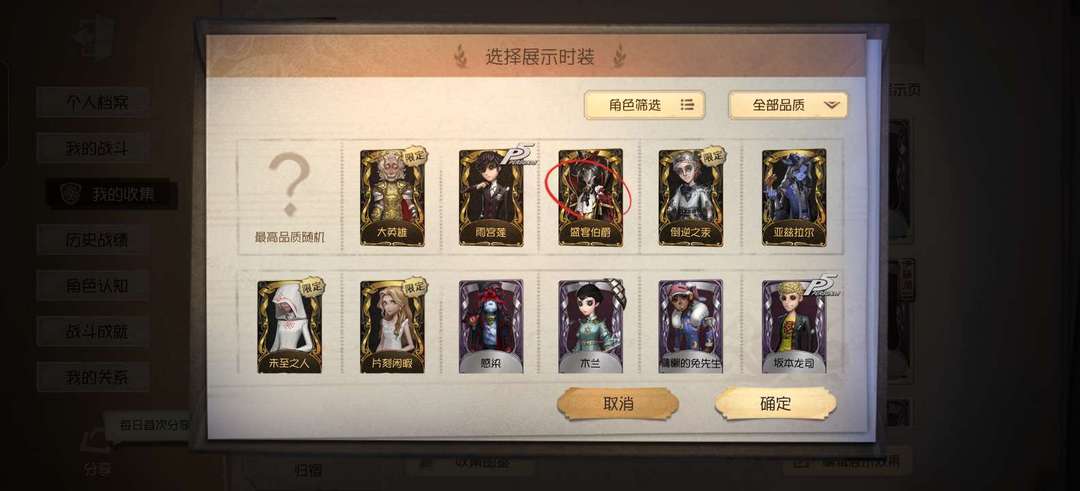The width and height of the screenshot is (1080, 491).
Task: Select the 倒逆之汞 limited costume
Action: [x=690, y=197]
